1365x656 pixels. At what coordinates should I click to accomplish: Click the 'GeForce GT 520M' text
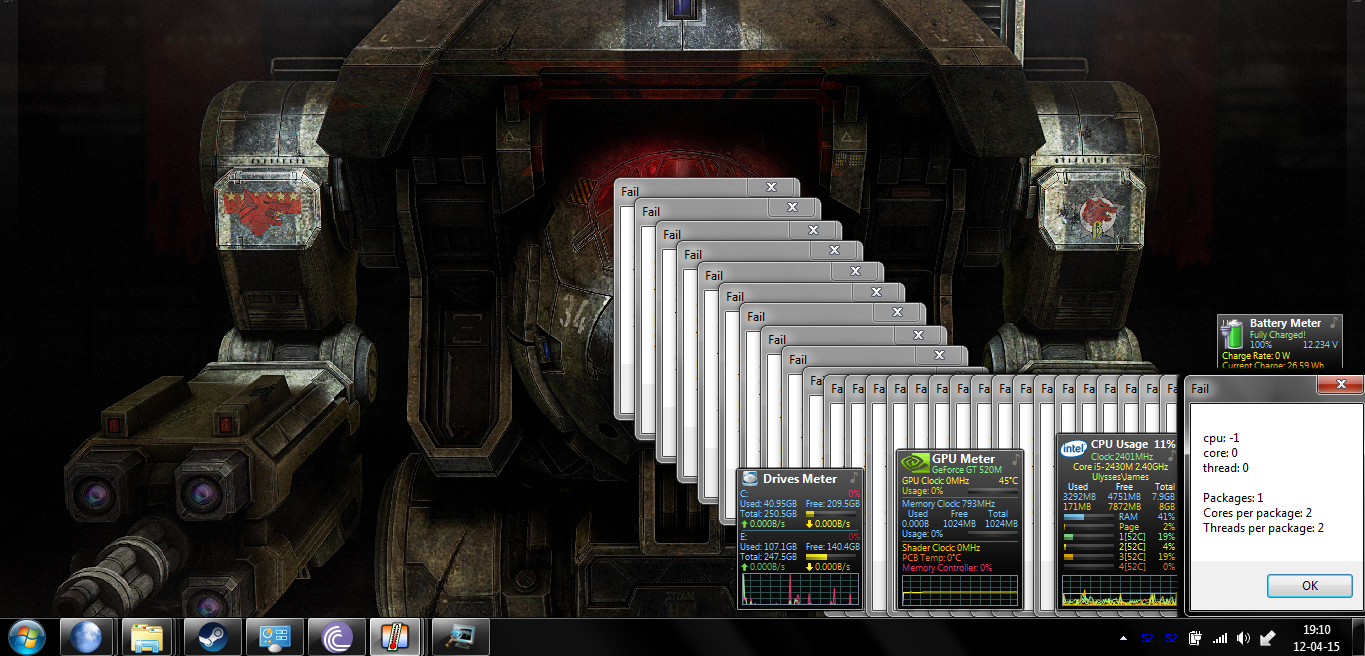[x=966, y=468]
